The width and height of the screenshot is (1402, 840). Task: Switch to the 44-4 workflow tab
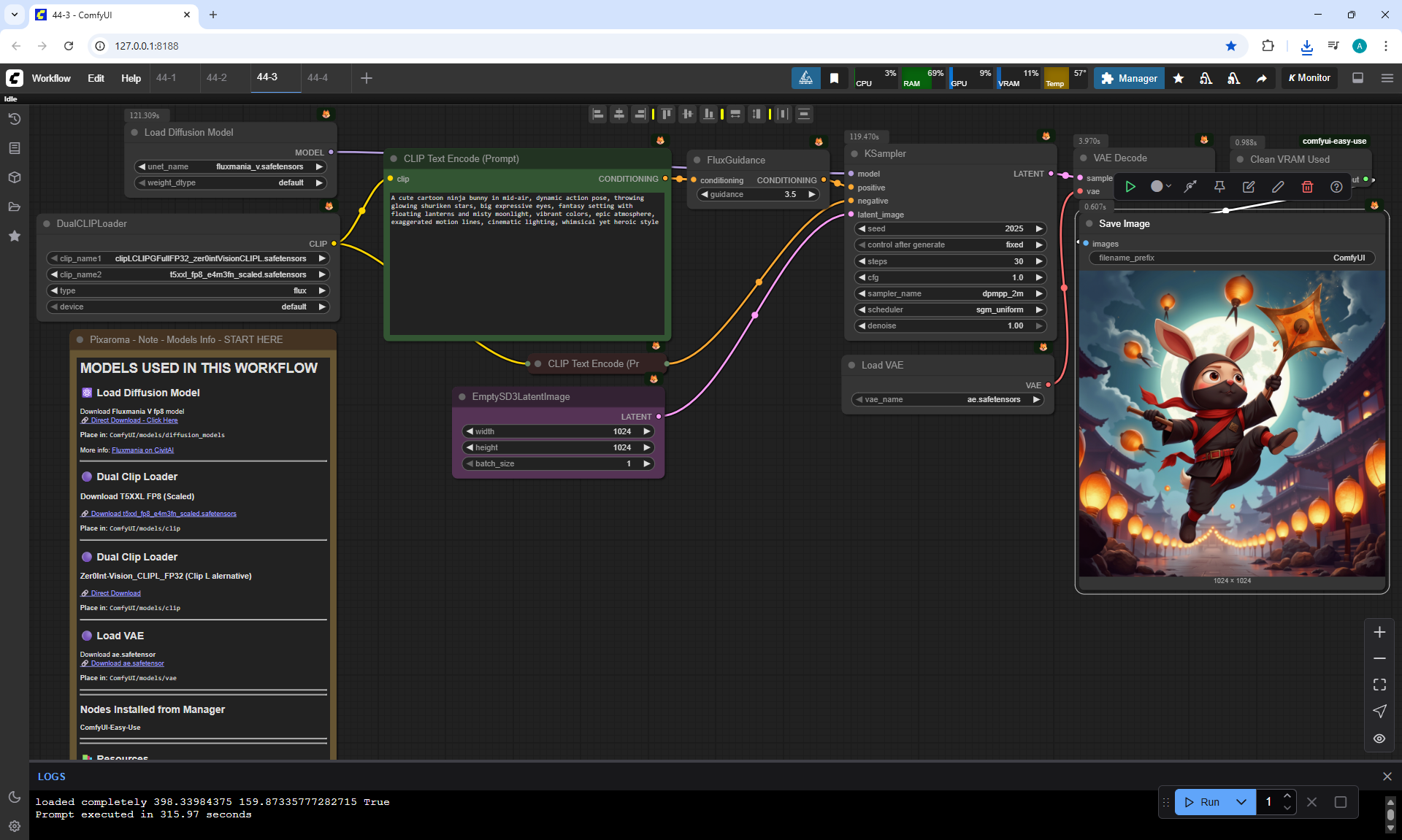[x=318, y=77]
